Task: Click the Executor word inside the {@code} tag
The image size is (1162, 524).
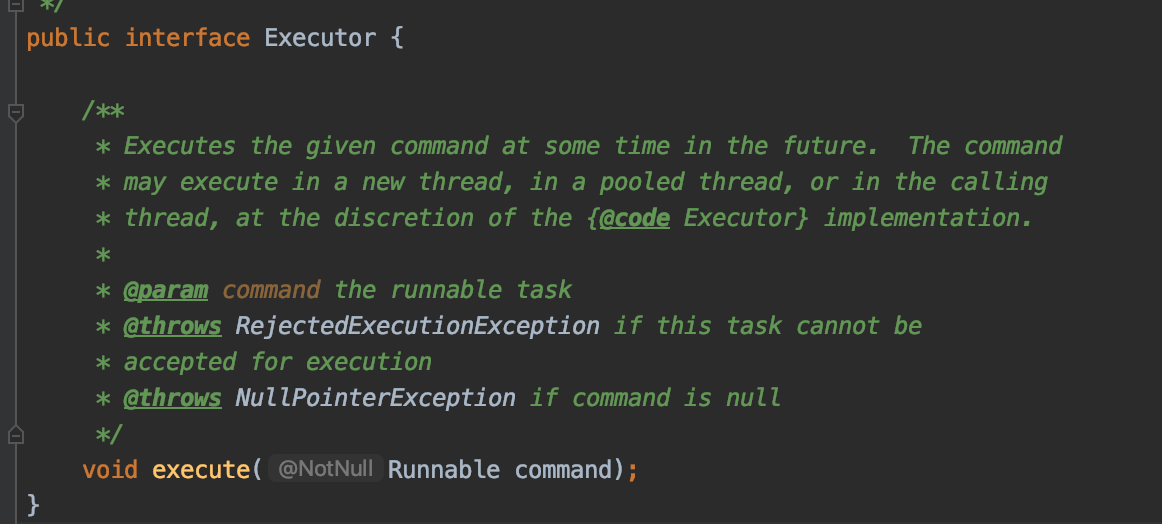Action: click(738, 218)
